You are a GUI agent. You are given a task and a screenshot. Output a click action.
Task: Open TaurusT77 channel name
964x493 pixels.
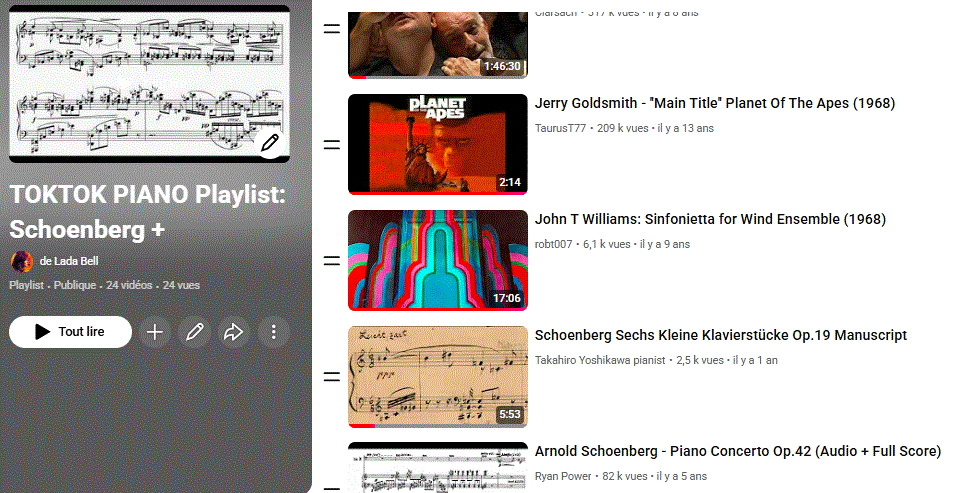(x=560, y=128)
